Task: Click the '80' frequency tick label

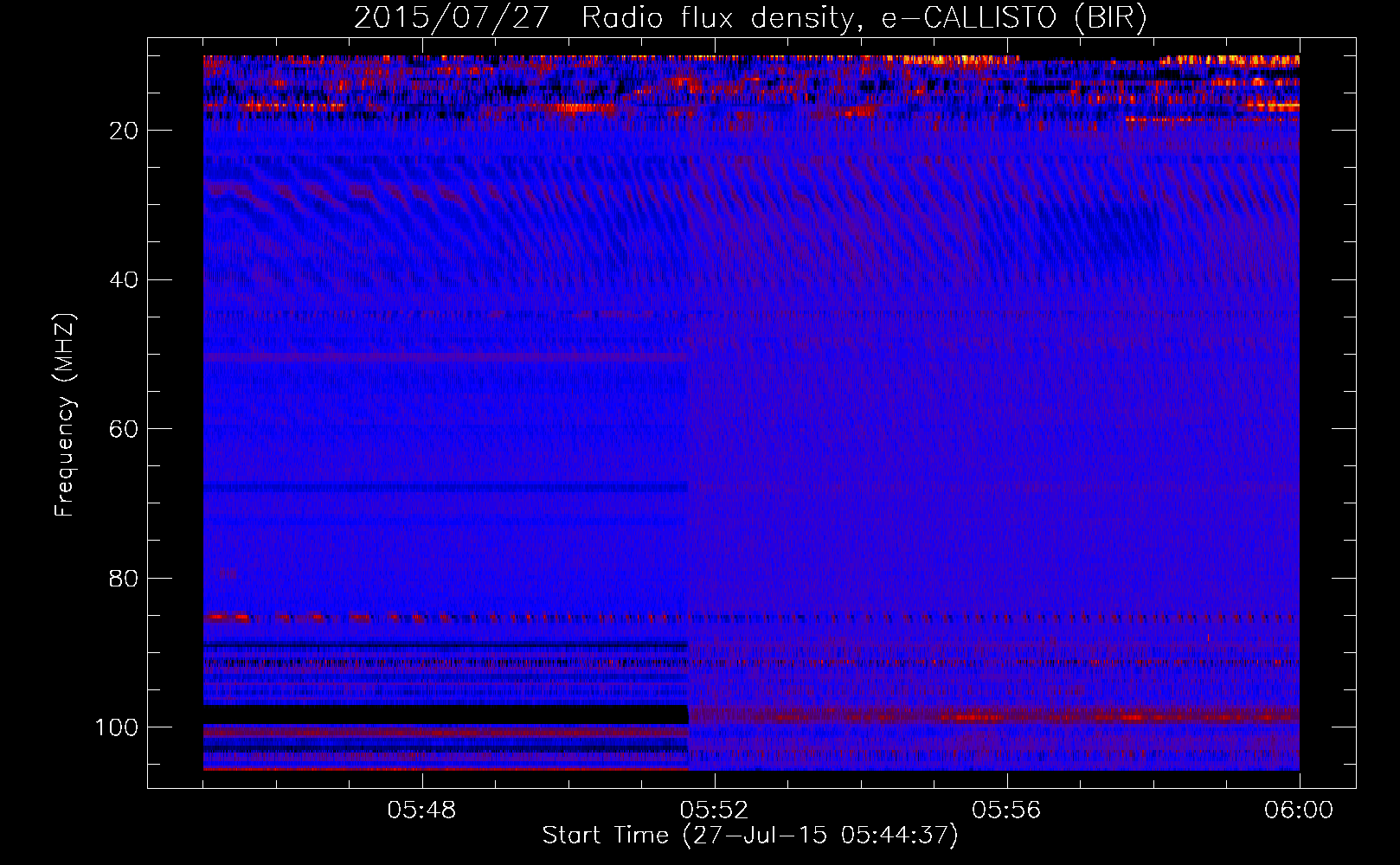Action: [x=124, y=579]
